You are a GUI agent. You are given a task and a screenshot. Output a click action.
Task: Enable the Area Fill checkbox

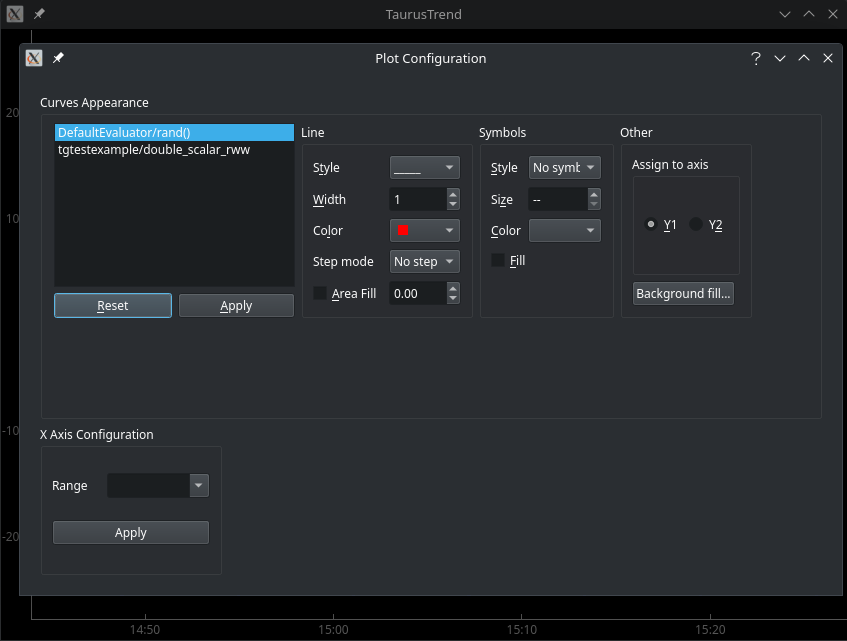coord(320,293)
